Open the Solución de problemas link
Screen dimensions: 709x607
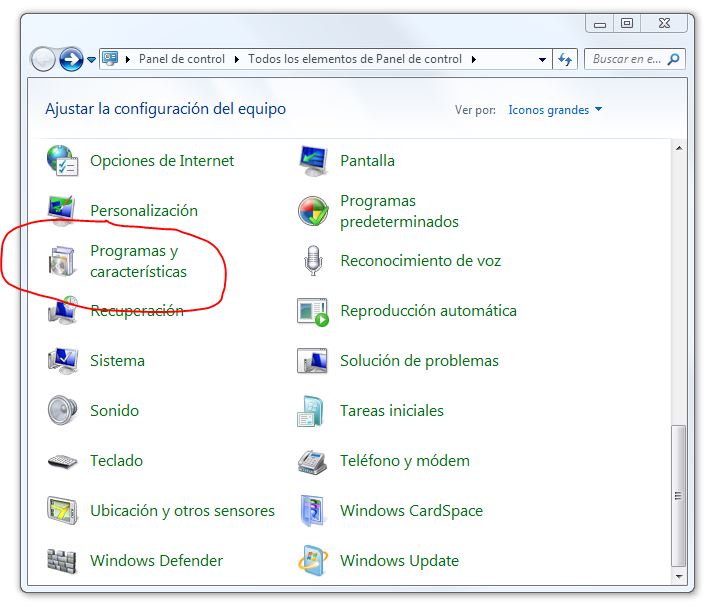(419, 361)
